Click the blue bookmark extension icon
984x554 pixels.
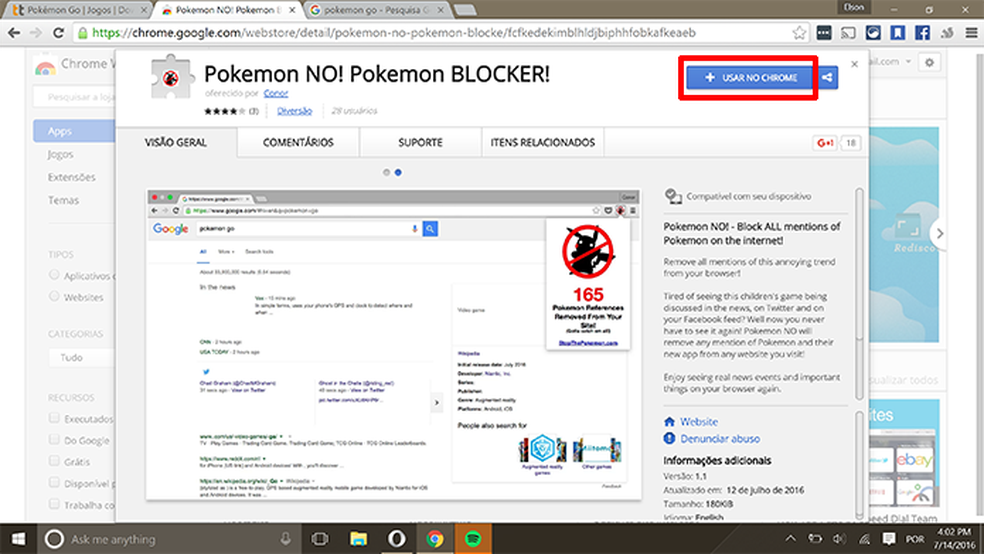[x=897, y=33]
